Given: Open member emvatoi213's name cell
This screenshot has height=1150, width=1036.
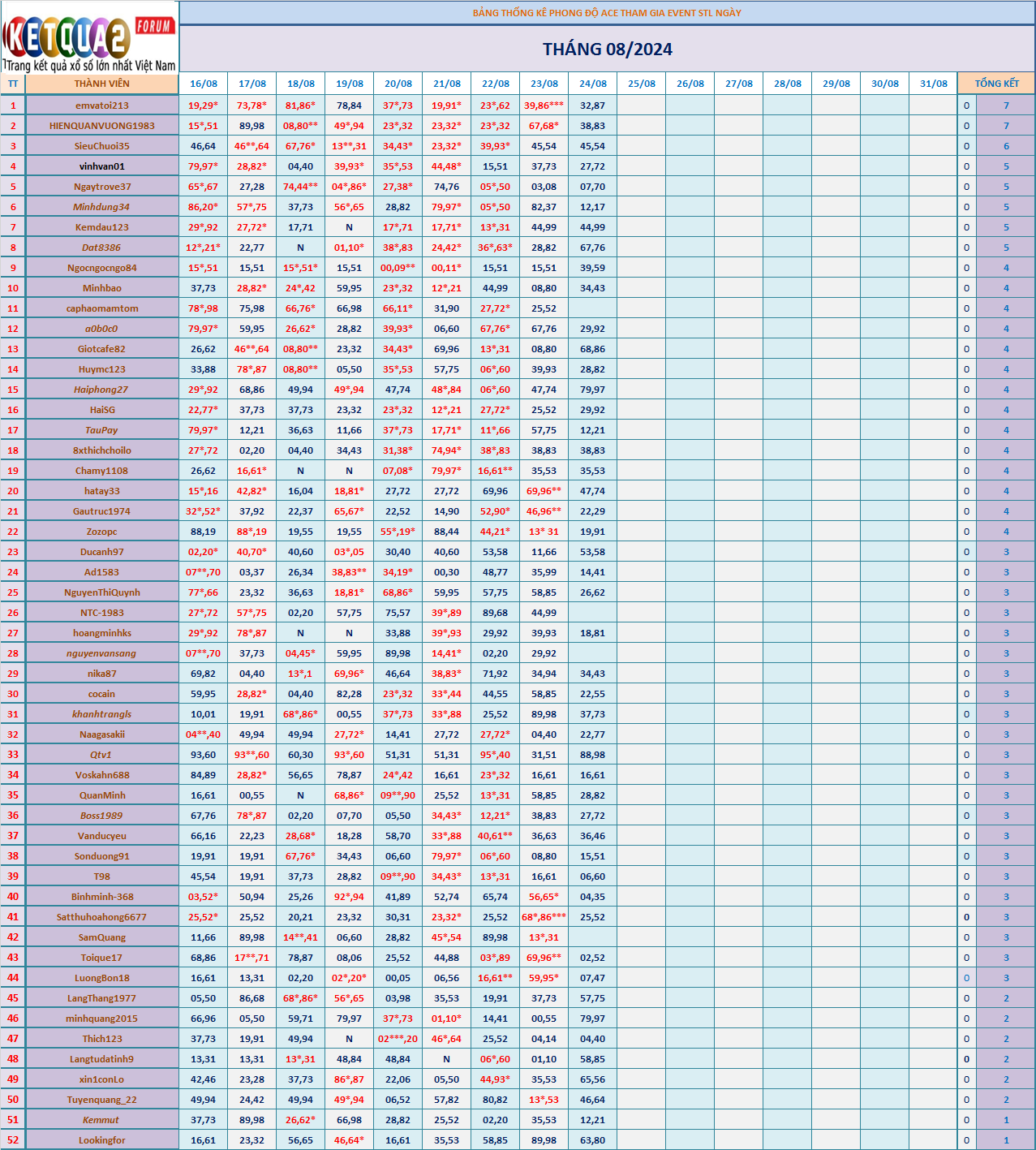Looking at the screenshot, I should coord(102,106).
